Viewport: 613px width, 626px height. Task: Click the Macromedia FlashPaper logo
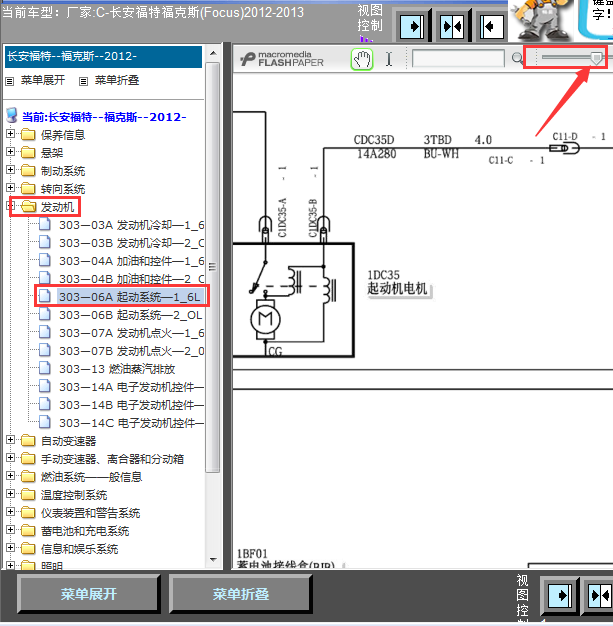click(x=282, y=59)
